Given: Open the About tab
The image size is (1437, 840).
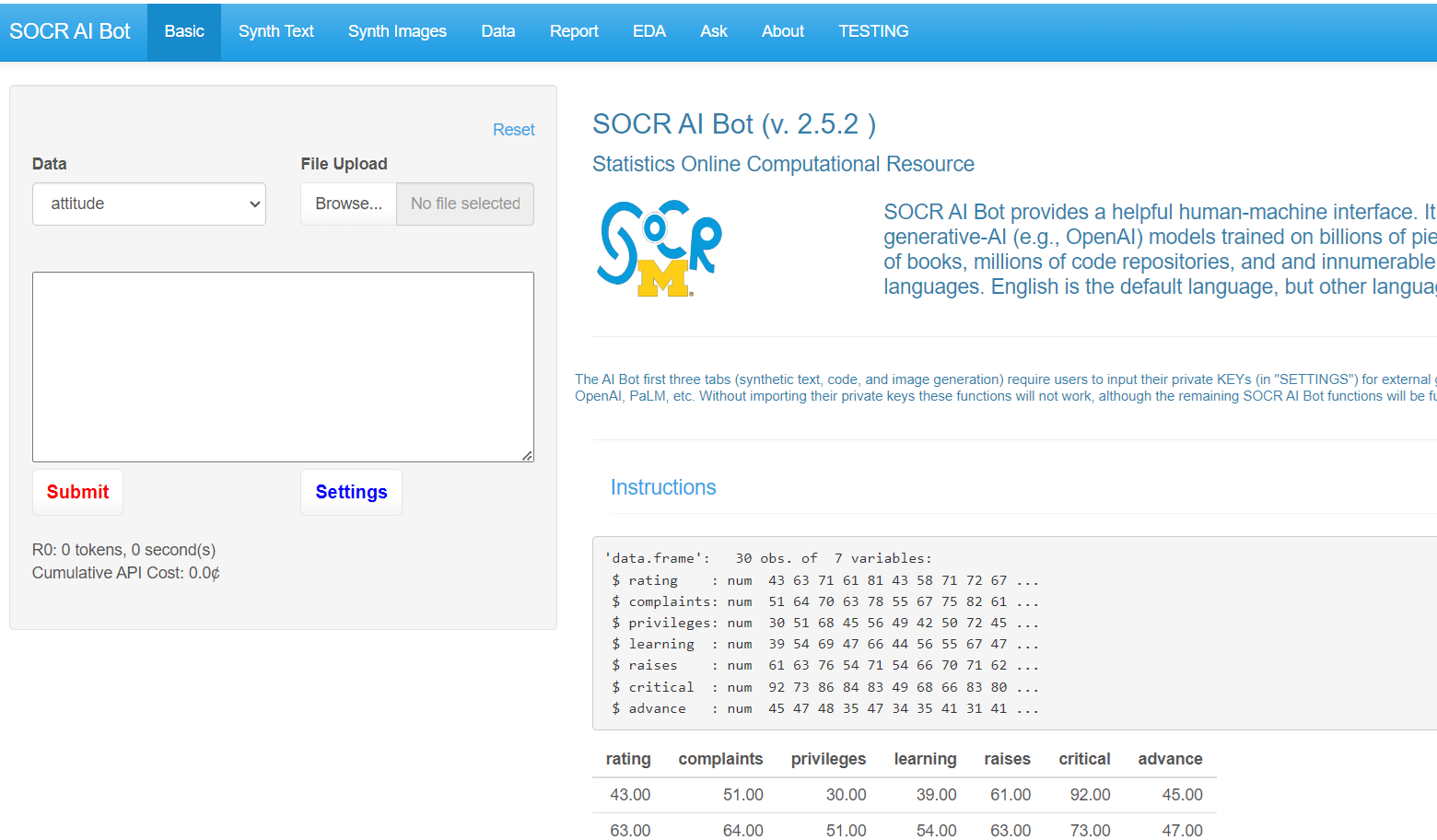Looking at the screenshot, I should [782, 30].
